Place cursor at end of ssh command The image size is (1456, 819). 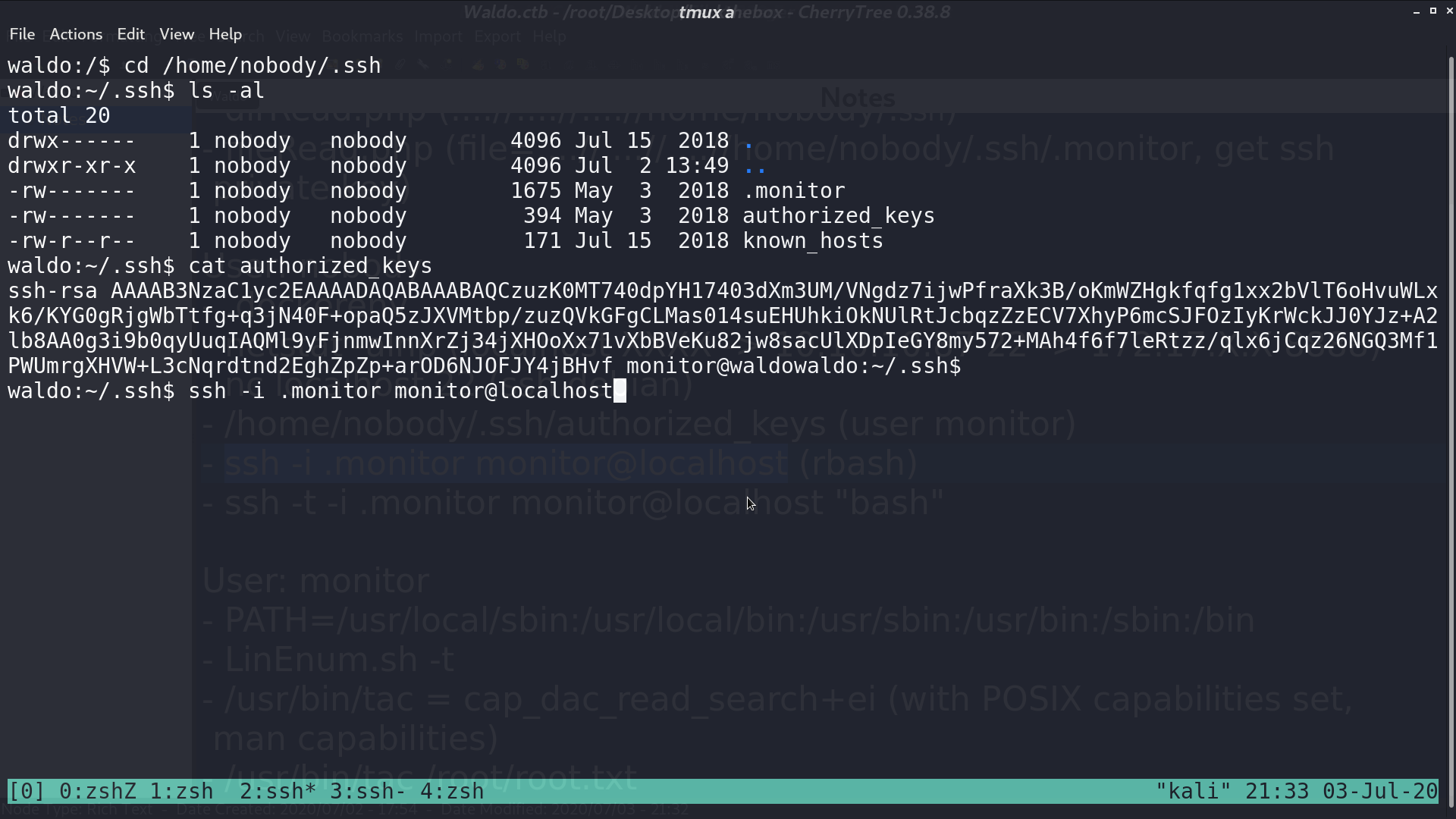tap(620, 391)
